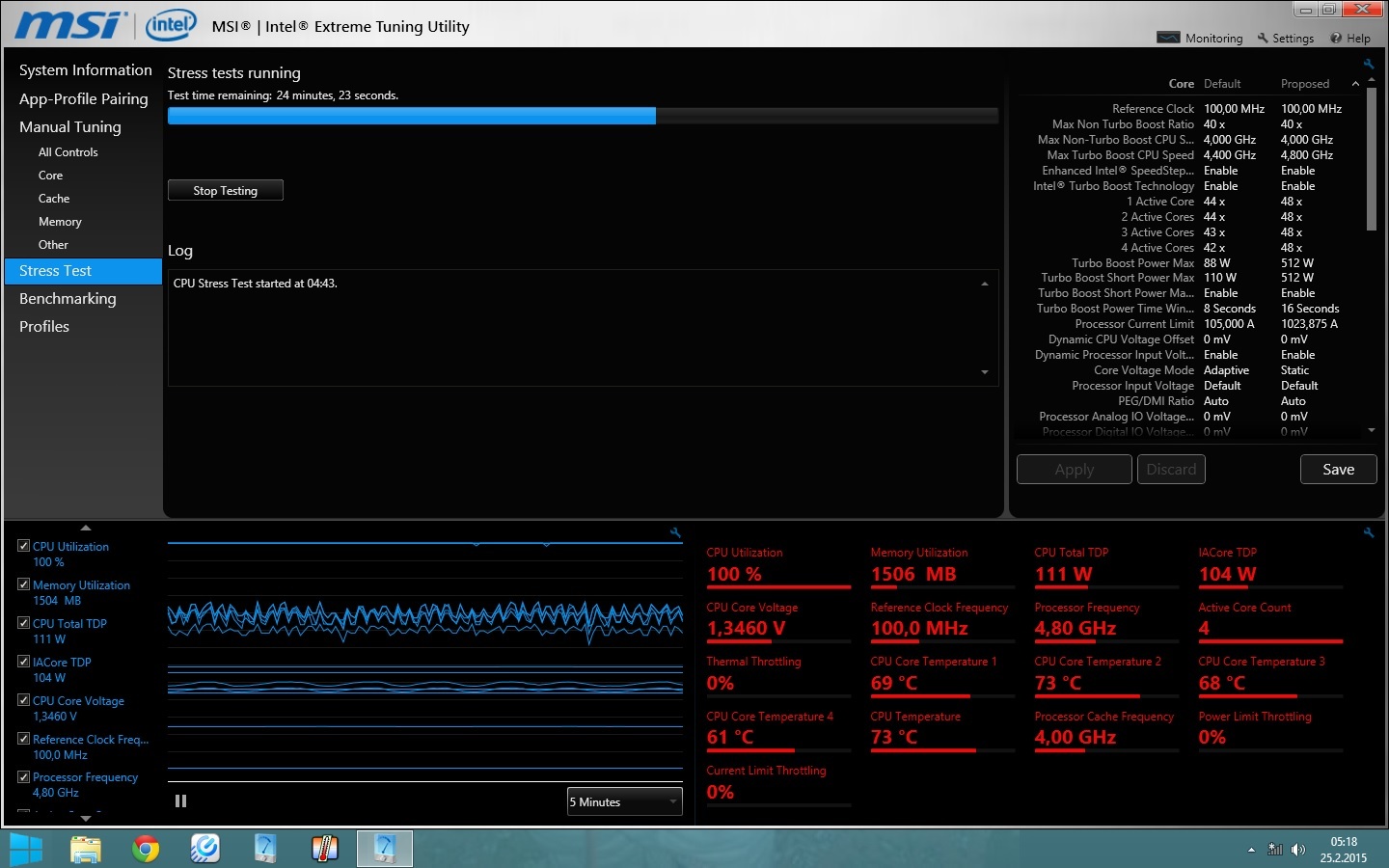The height and width of the screenshot is (868, 1389).
Task: Open Profiles section
Action: point(44,327)
